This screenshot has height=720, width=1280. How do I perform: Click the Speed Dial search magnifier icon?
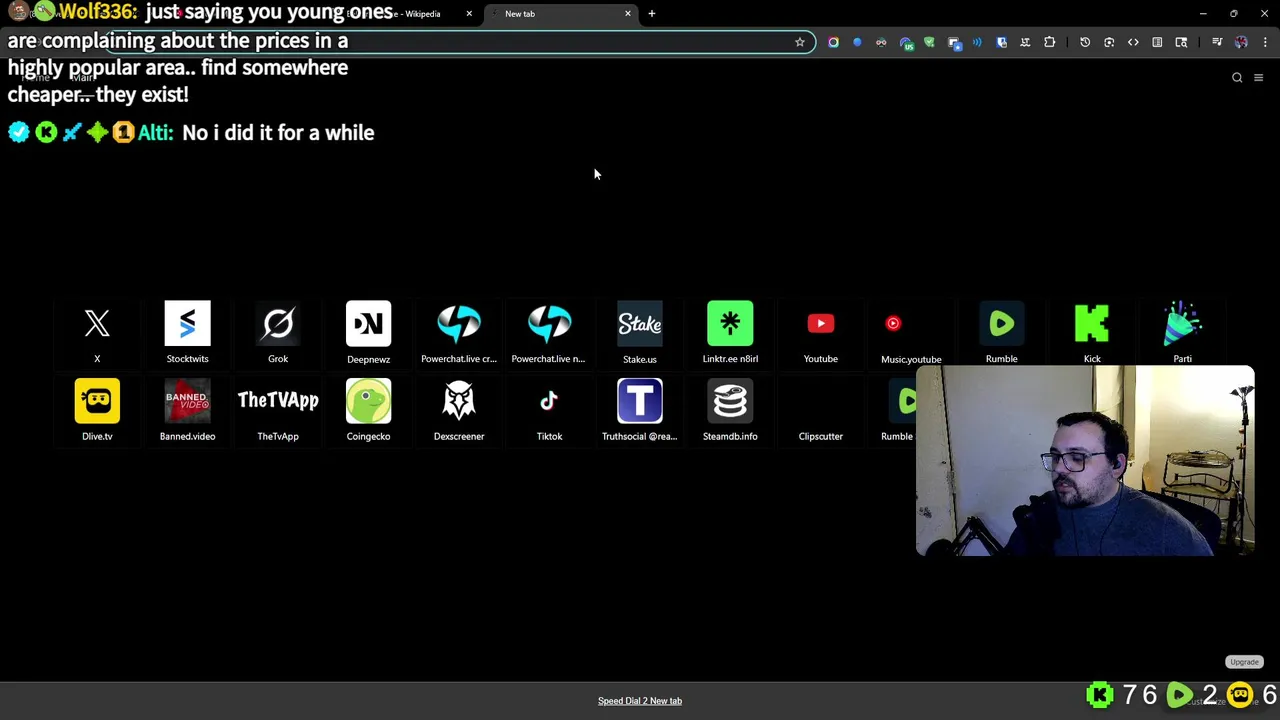pos(1237,77)
